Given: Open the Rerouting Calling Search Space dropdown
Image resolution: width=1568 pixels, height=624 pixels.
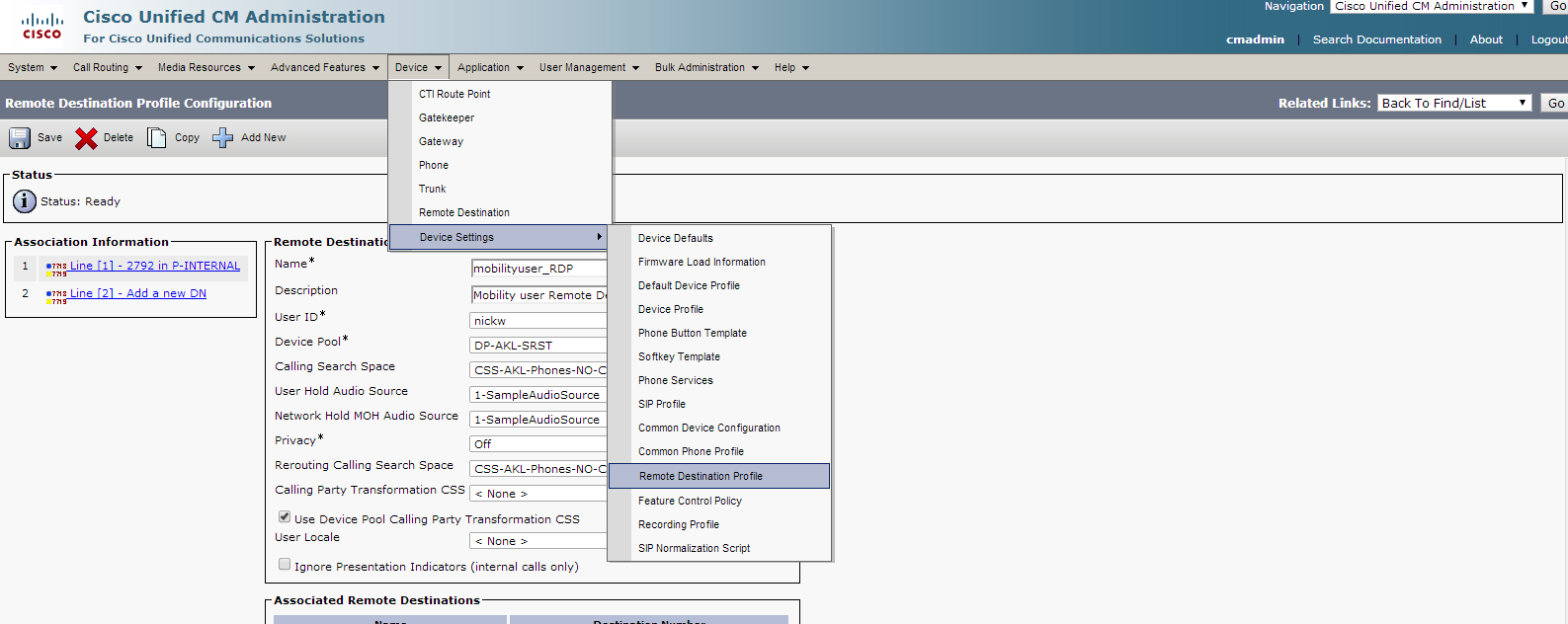Looking at the screenshot, I should 537,469.
